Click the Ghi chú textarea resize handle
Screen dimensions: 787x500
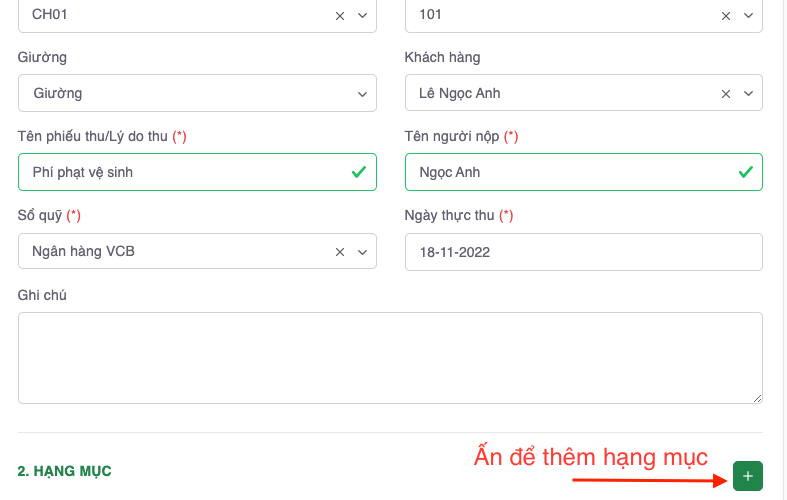757,398
